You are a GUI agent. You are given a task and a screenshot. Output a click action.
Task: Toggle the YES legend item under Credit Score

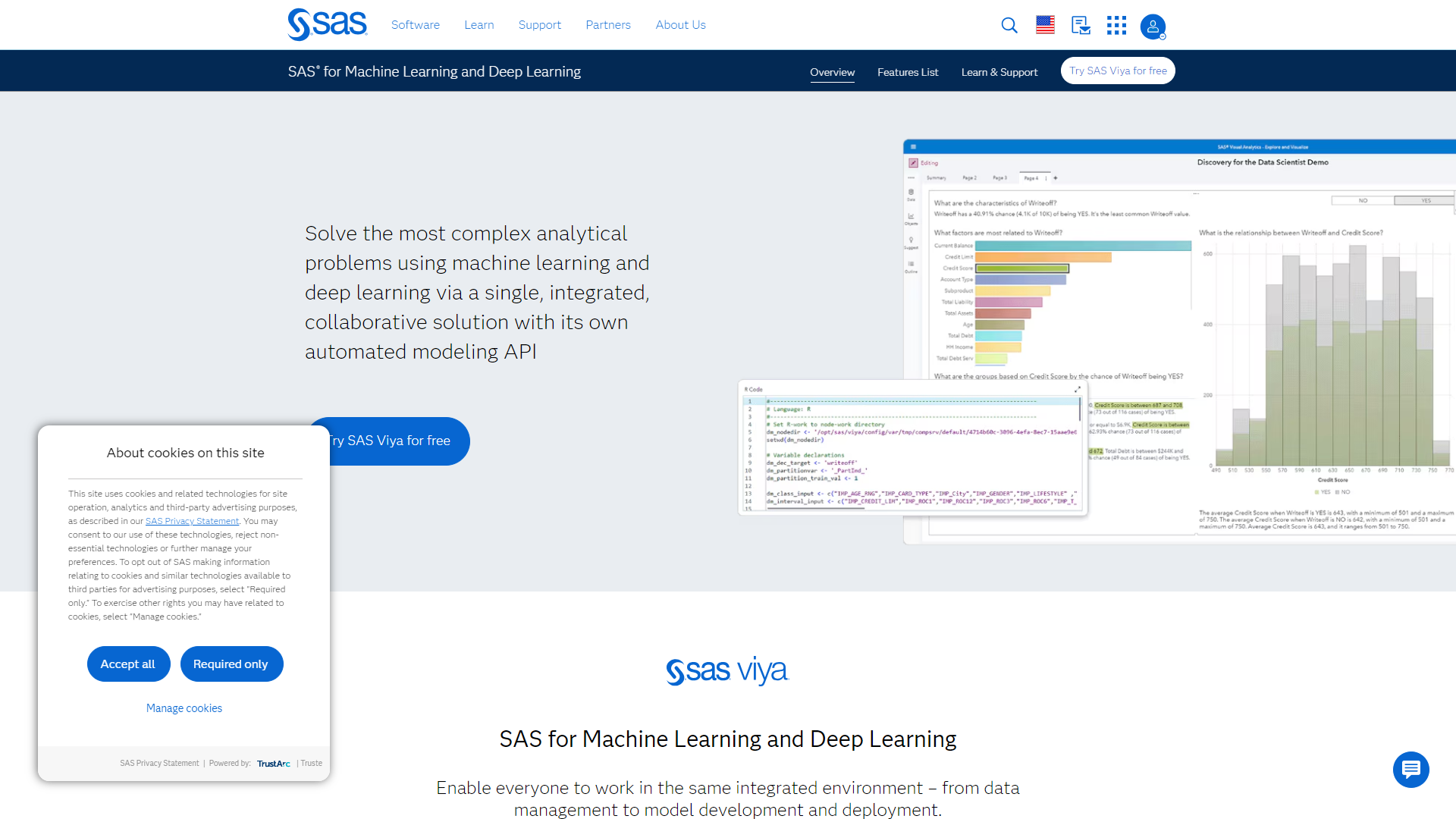[1325, 492]
